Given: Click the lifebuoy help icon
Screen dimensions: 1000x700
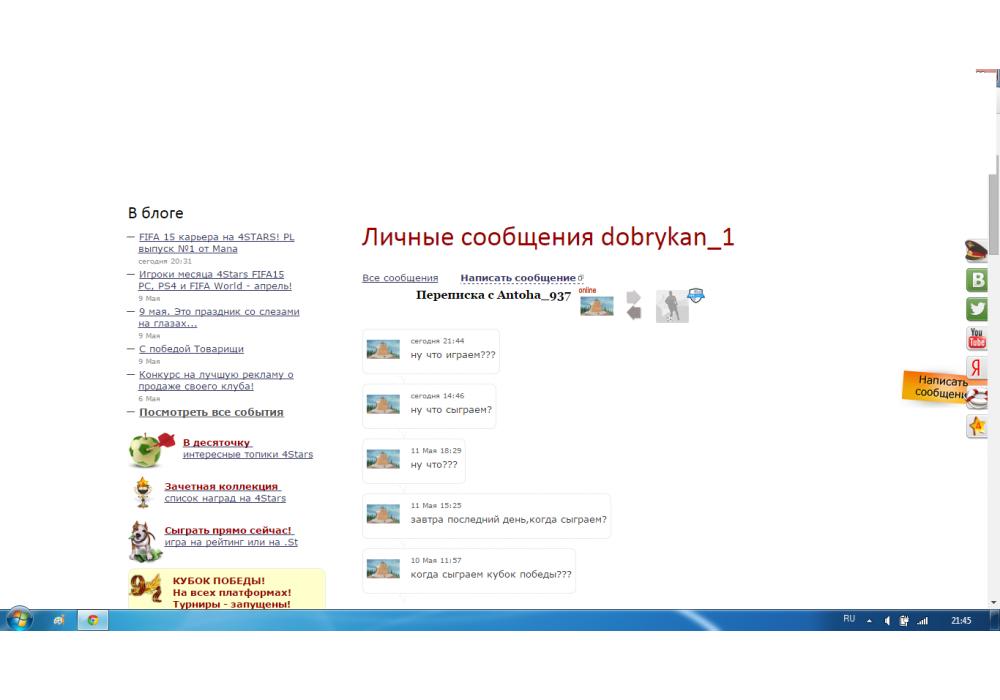Looking at the screenshot, I should pyautogui.click(x=977, y=397).
